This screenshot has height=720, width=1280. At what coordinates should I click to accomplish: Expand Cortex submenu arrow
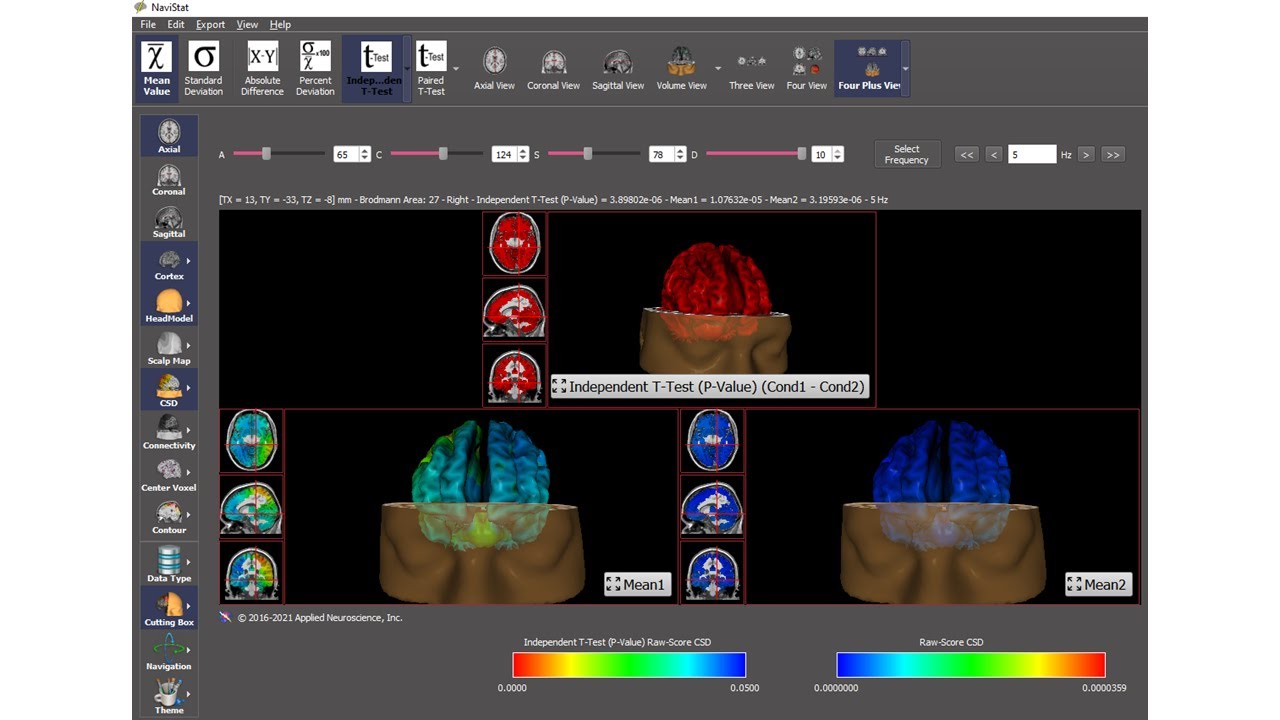[188, 261]
